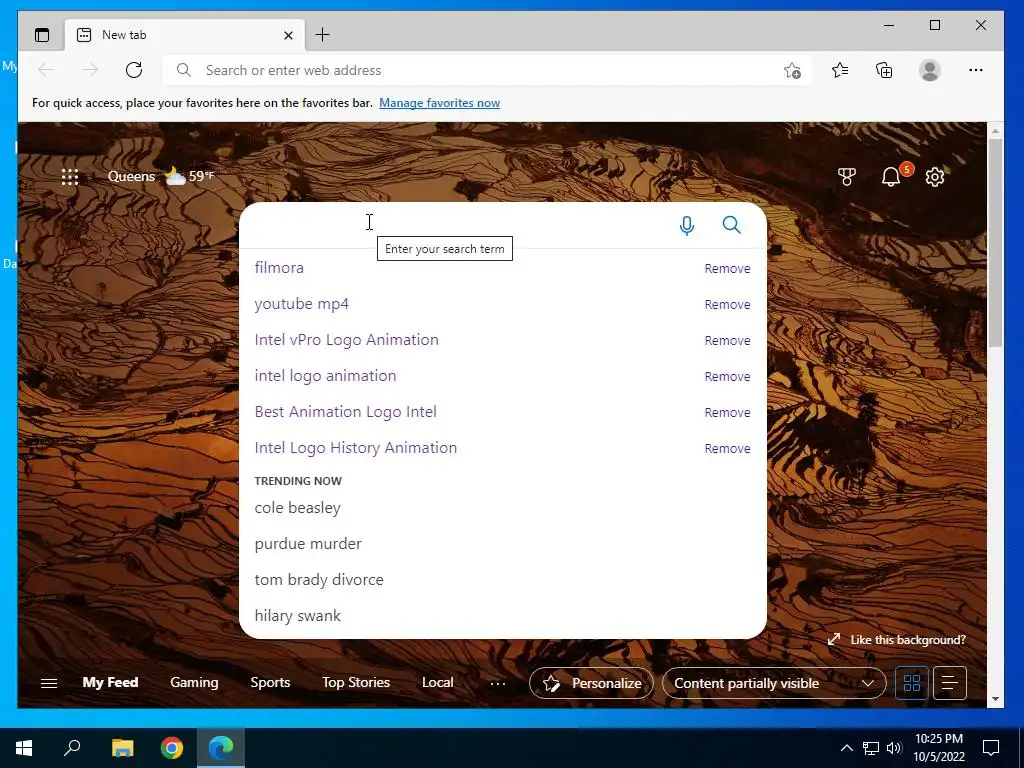Switch to Sports feed tab
Viewport: 1024px width, 768px height.
coord(270,682)
